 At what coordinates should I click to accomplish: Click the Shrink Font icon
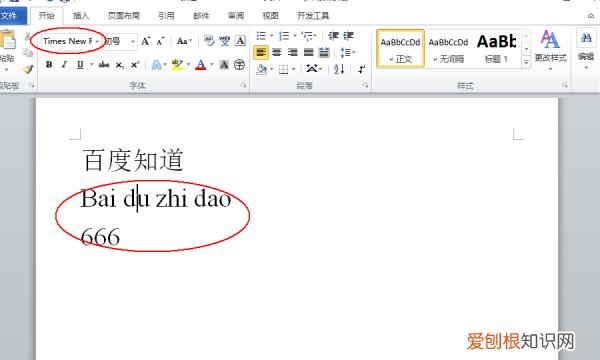click(160, 41)
